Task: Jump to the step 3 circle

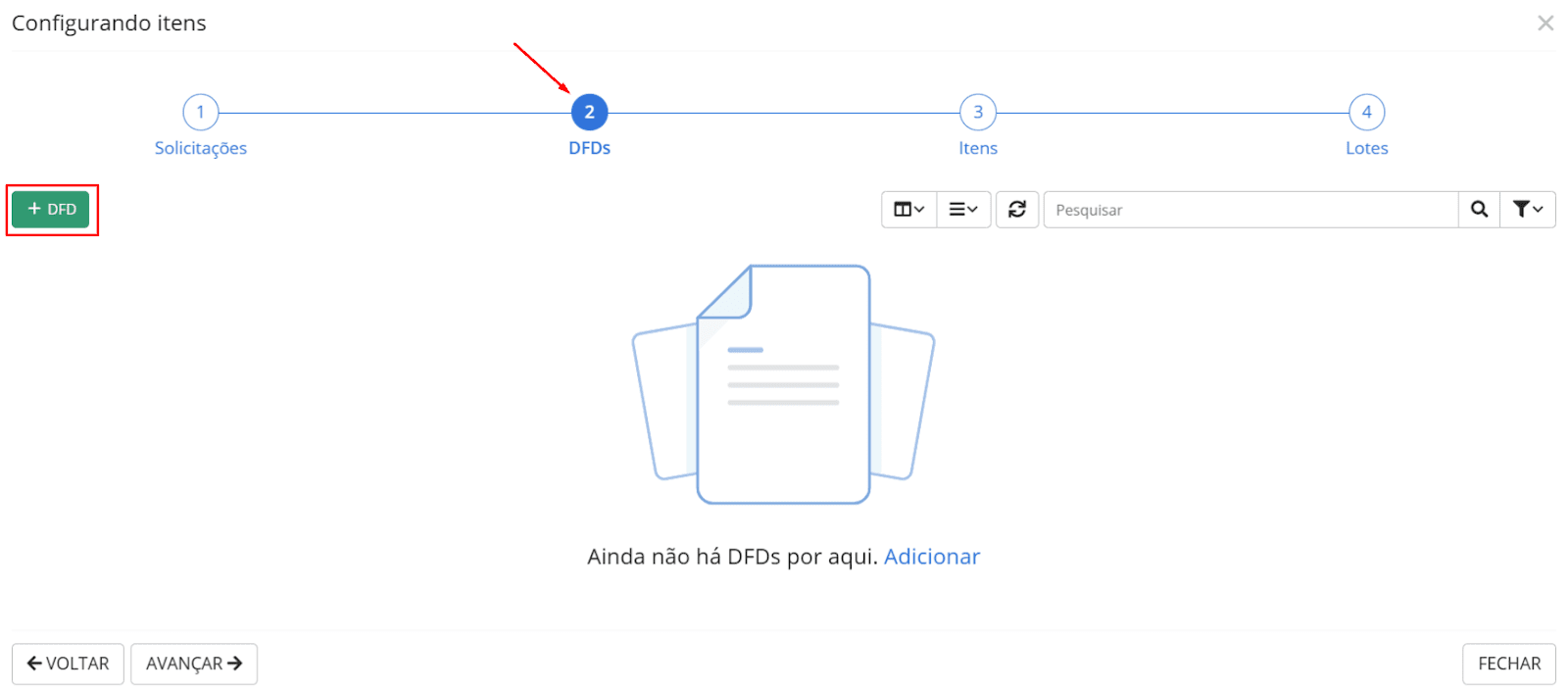Action: [978, 113]
